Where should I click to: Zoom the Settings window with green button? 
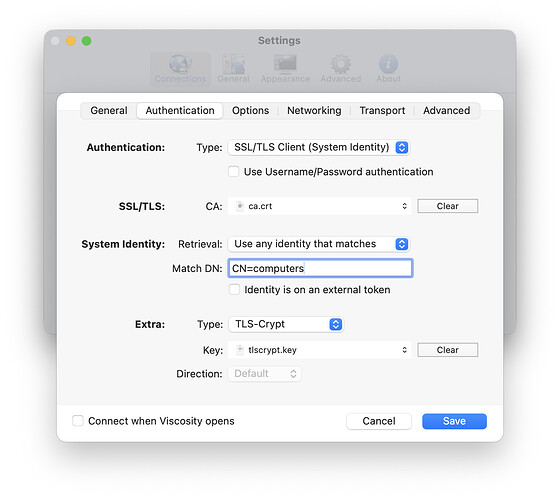(x=86, y=41)
